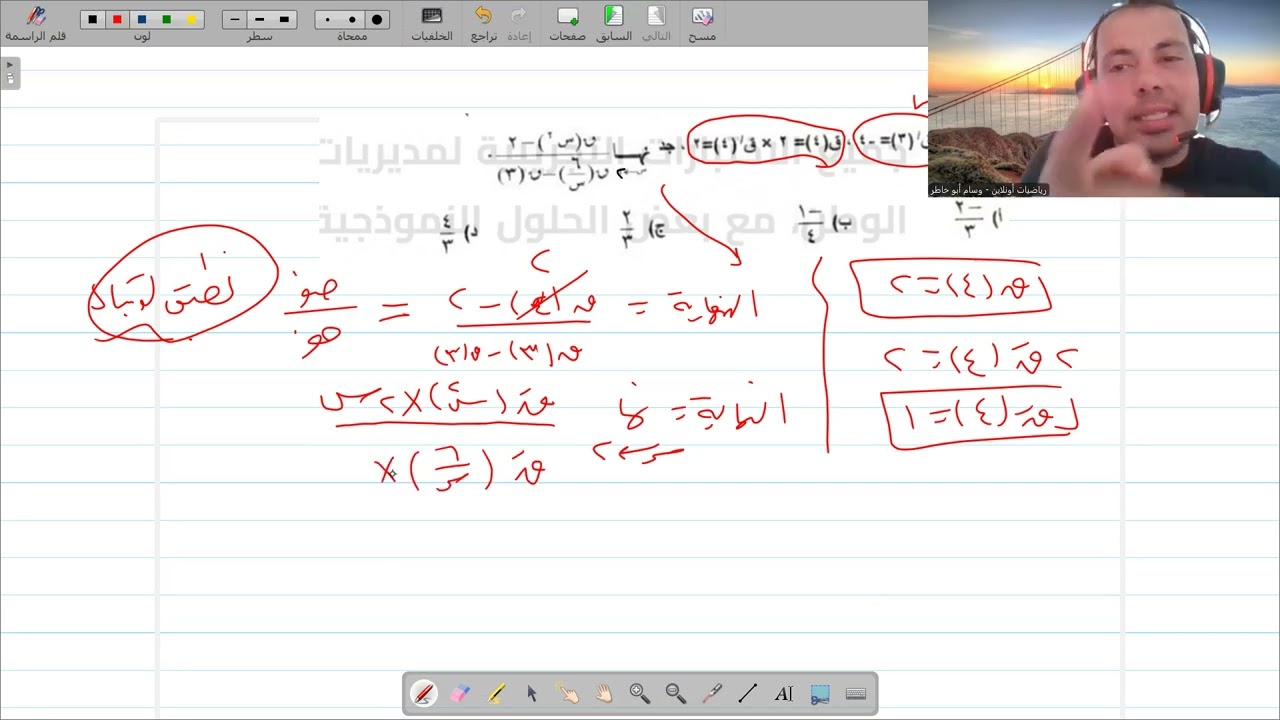Expand the left side panel handle
1280x720 pixels.
pos(10,73)
